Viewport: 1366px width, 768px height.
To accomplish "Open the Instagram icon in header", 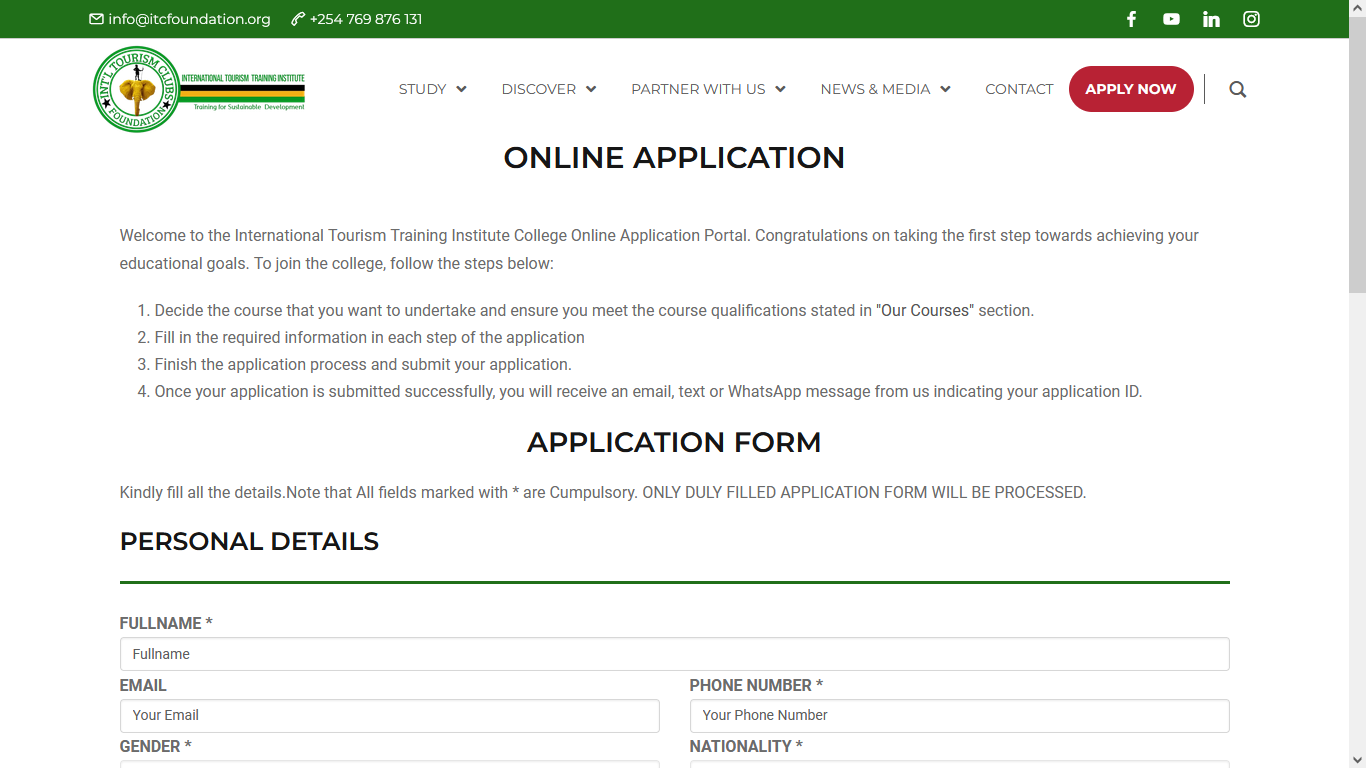I will tap(1251, 19).
